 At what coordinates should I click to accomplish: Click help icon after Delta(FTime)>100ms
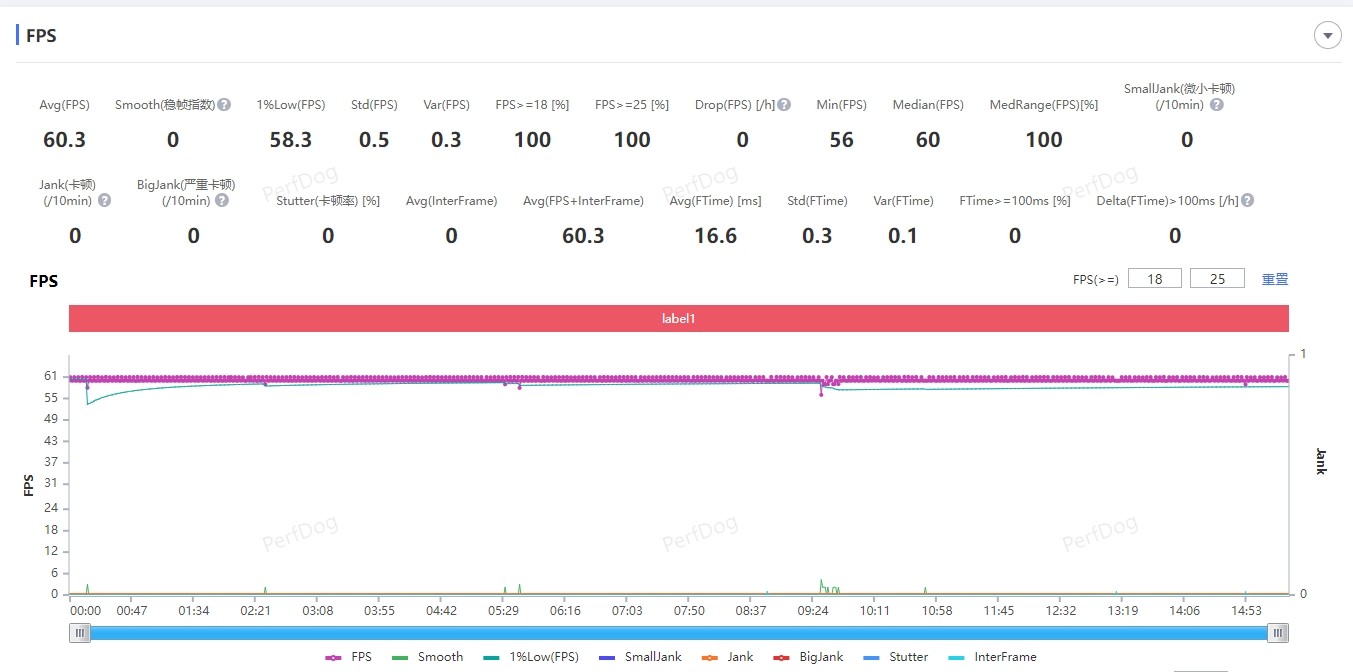click(x=1246, y=201)
